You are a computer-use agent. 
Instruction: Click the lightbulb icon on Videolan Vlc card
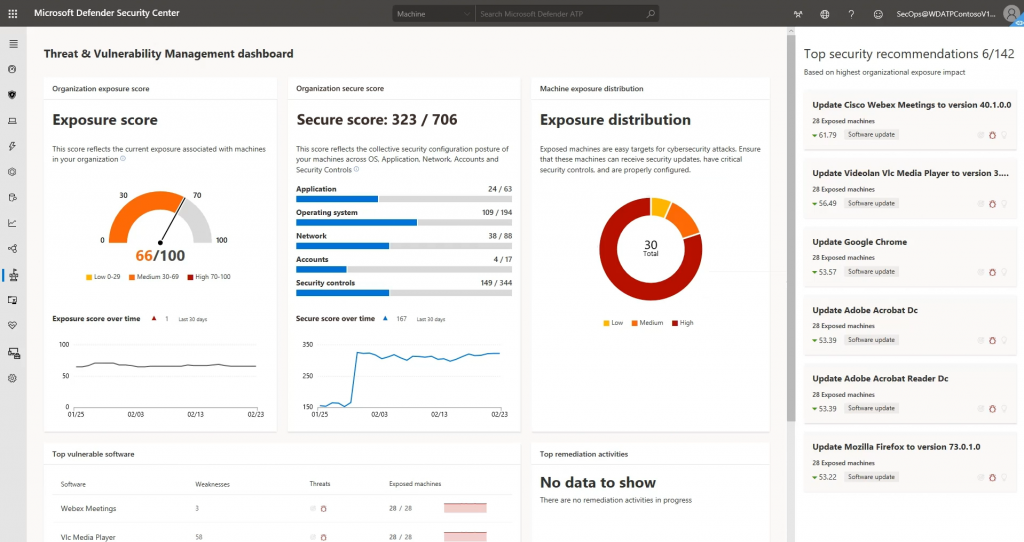tap(1004, 204)
